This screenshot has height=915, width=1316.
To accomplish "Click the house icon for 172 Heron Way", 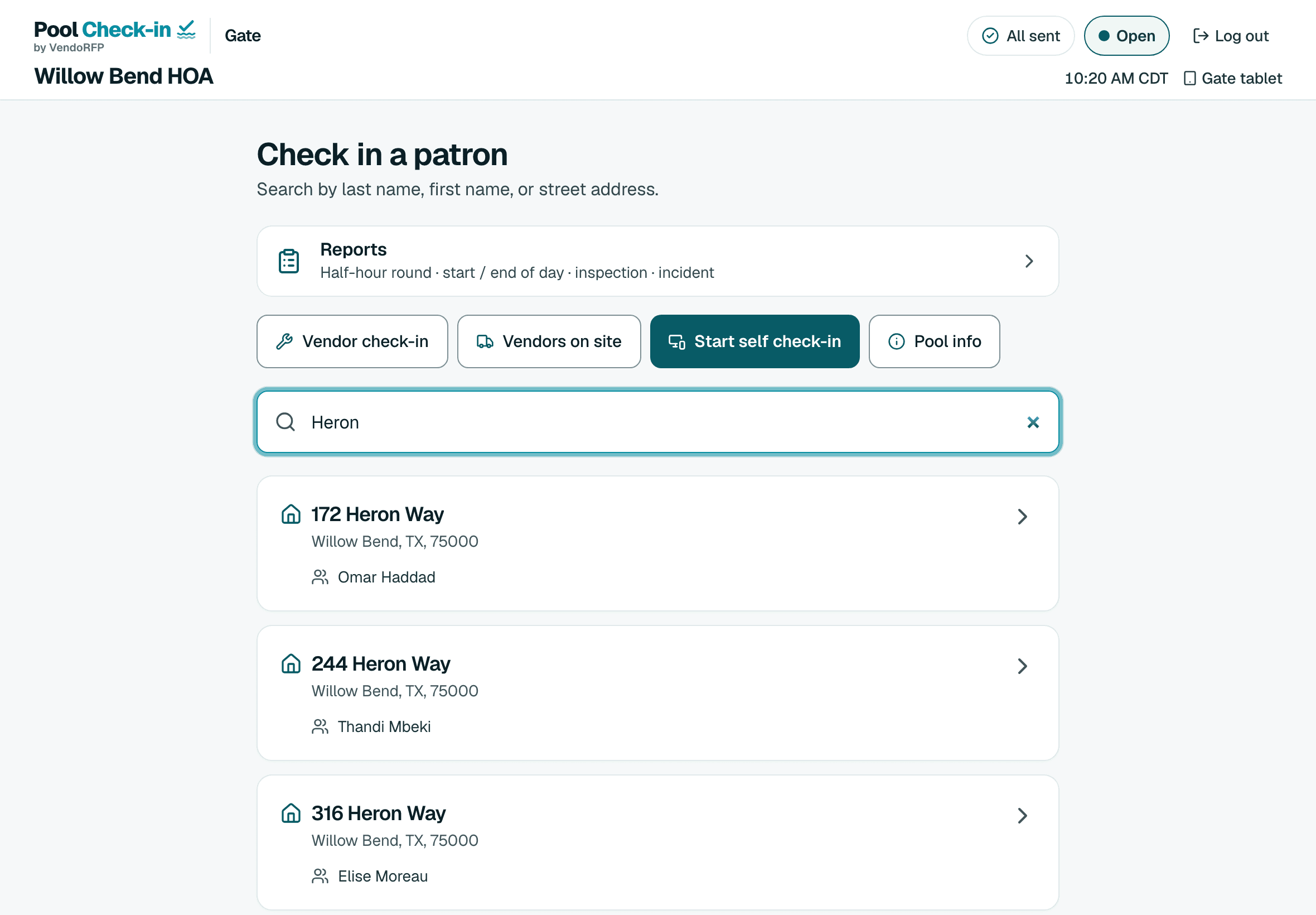I will (x=291, y=514).
